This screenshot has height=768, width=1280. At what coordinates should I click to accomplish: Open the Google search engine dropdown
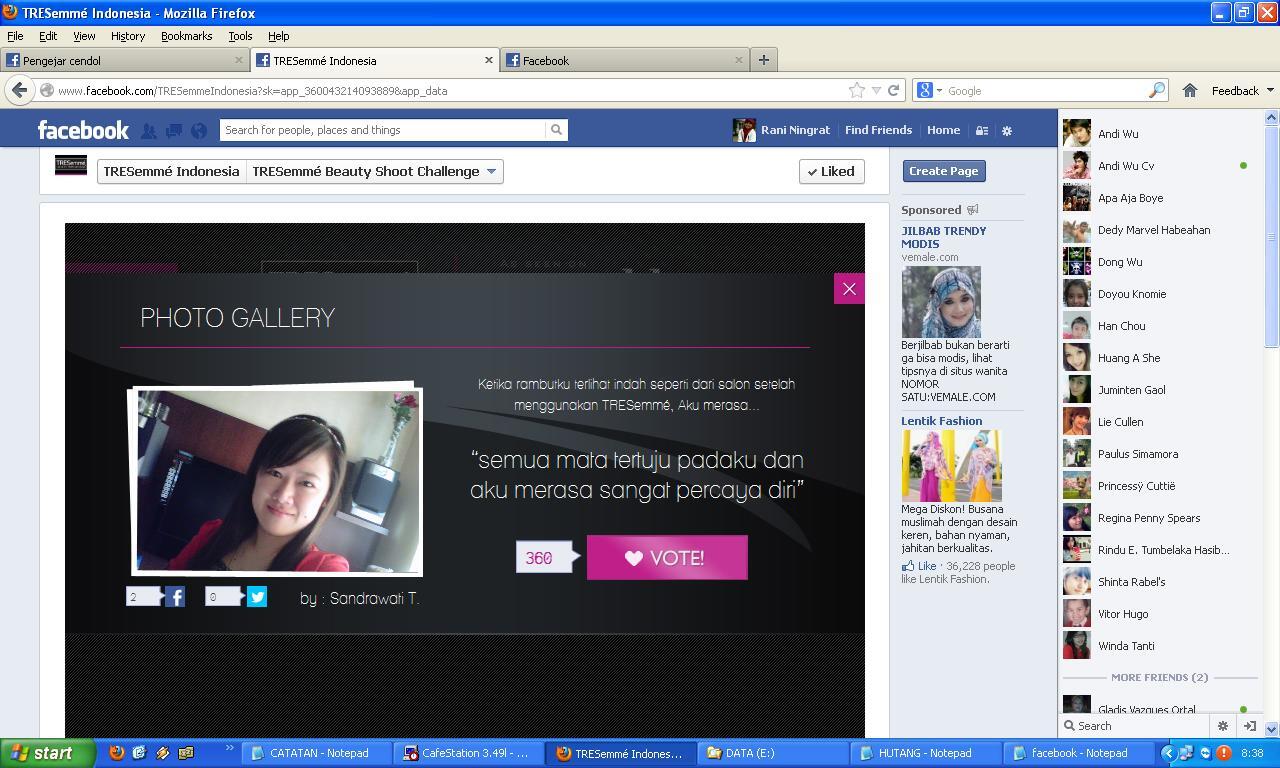tap(929, 90)
